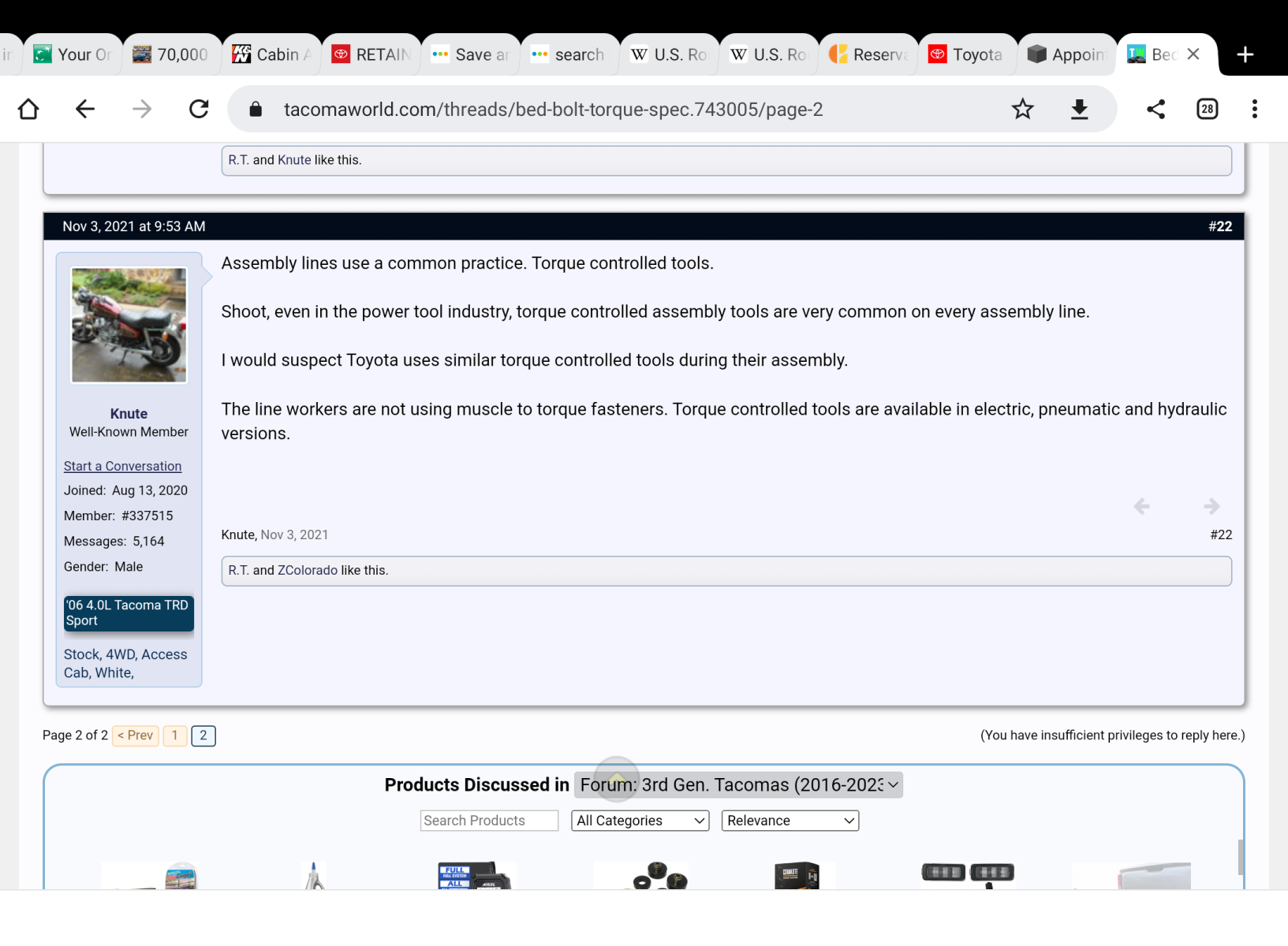Click the URL address bar text
The width and height of the screenshot is (1288, 946).
552,110
